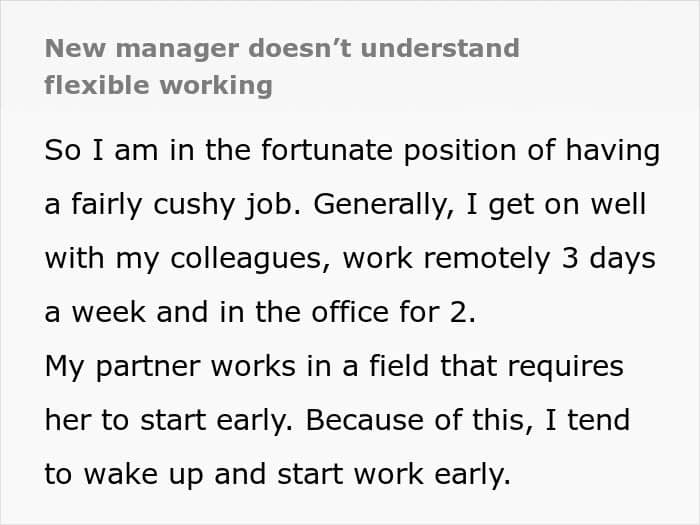Click the phrase "Because of this"
Screen dimensions: 700x525
click(x=412, y=419)
